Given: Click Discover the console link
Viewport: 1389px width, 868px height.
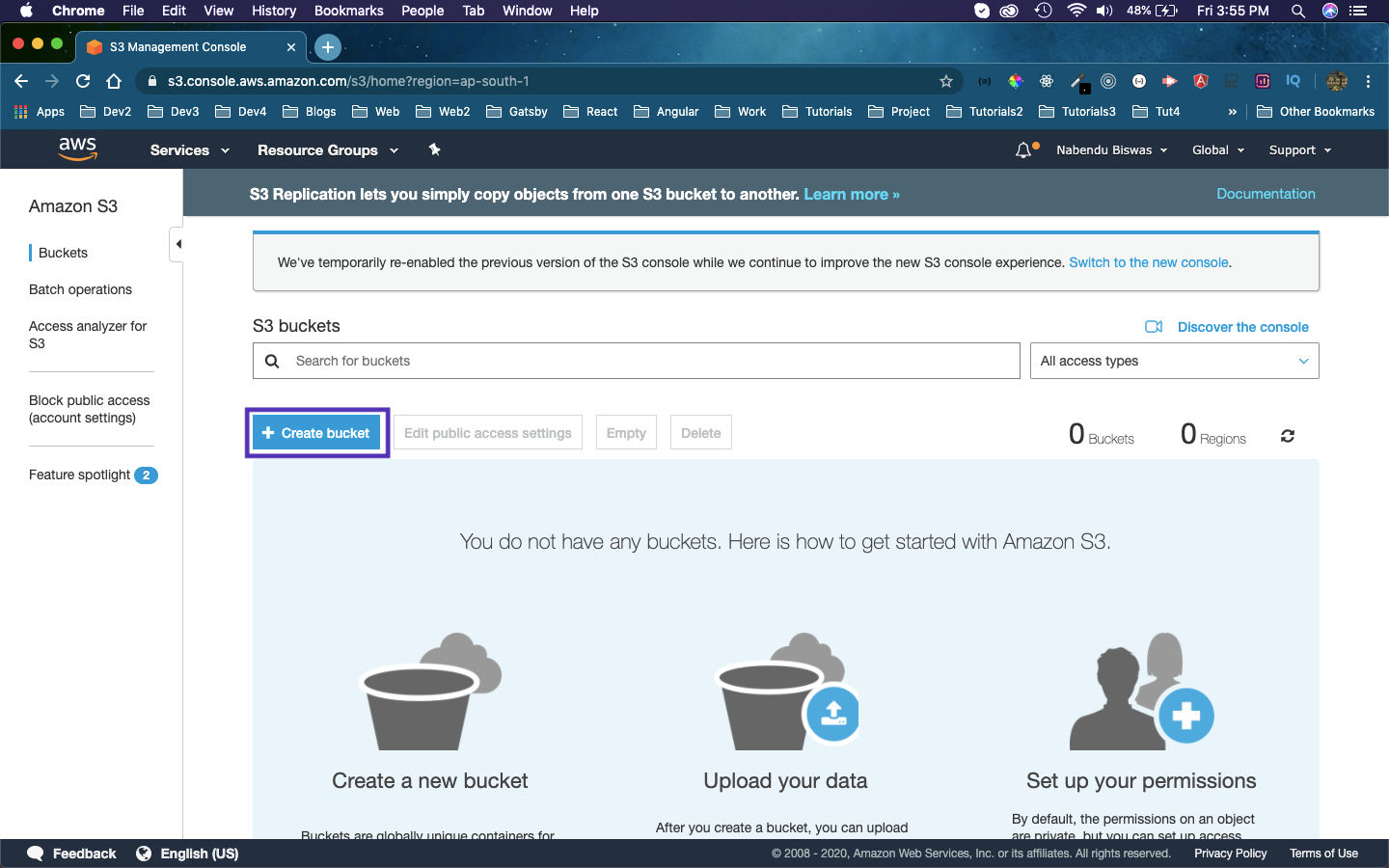Looking at the screenshot, I should [1243, 327].
